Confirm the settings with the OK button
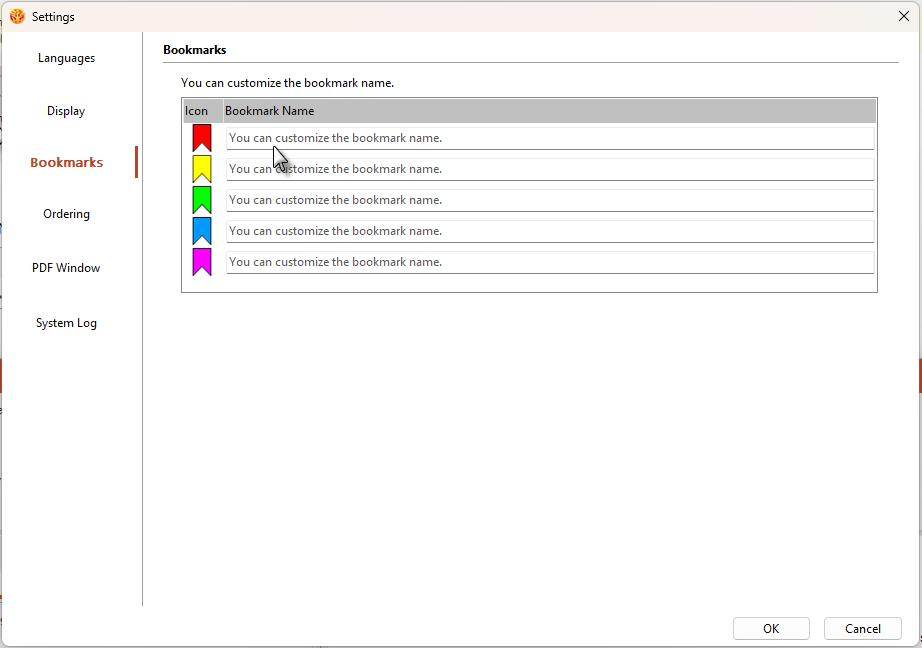 (x=771, y=629)
